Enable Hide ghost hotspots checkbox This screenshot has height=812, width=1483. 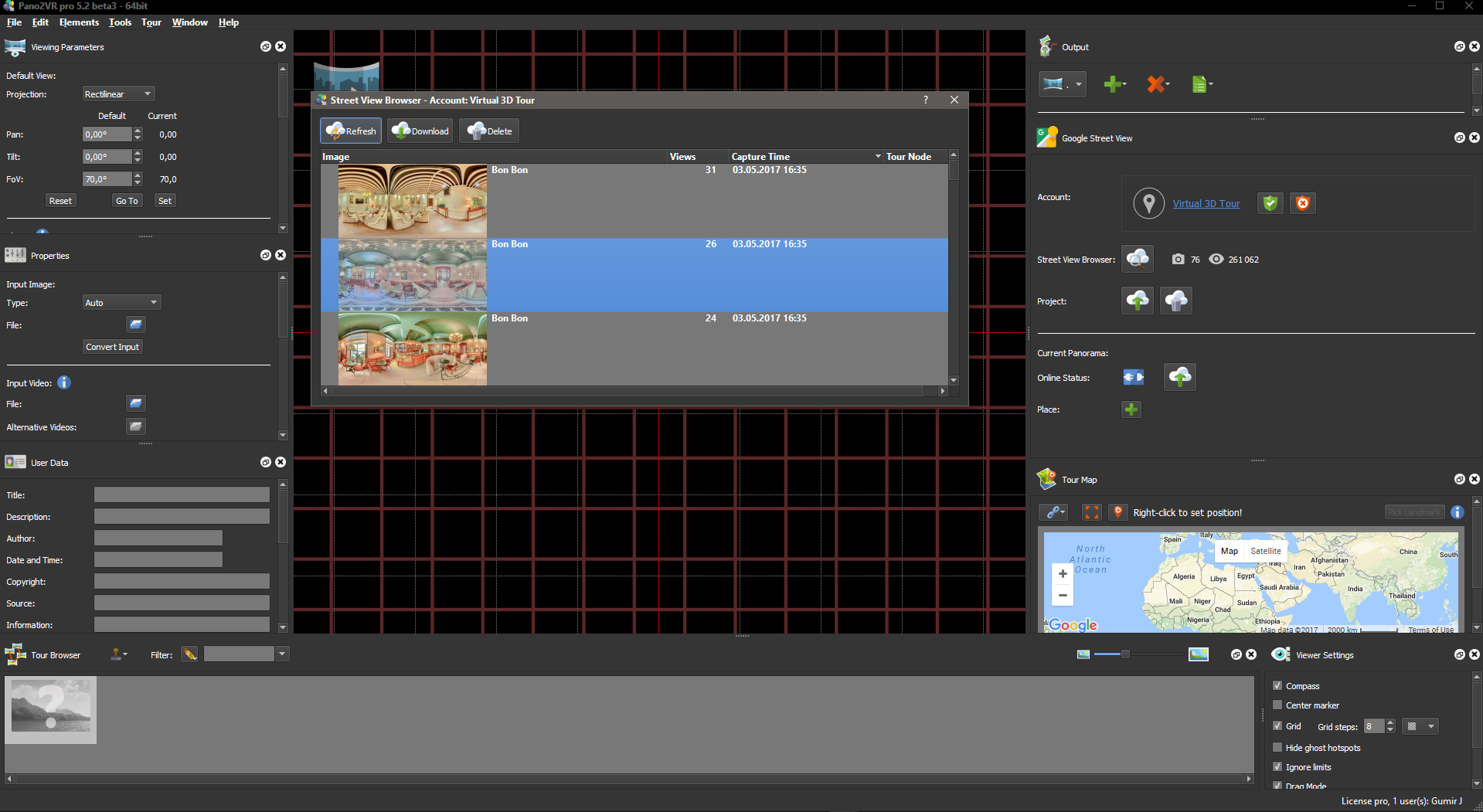(1277, 747)
